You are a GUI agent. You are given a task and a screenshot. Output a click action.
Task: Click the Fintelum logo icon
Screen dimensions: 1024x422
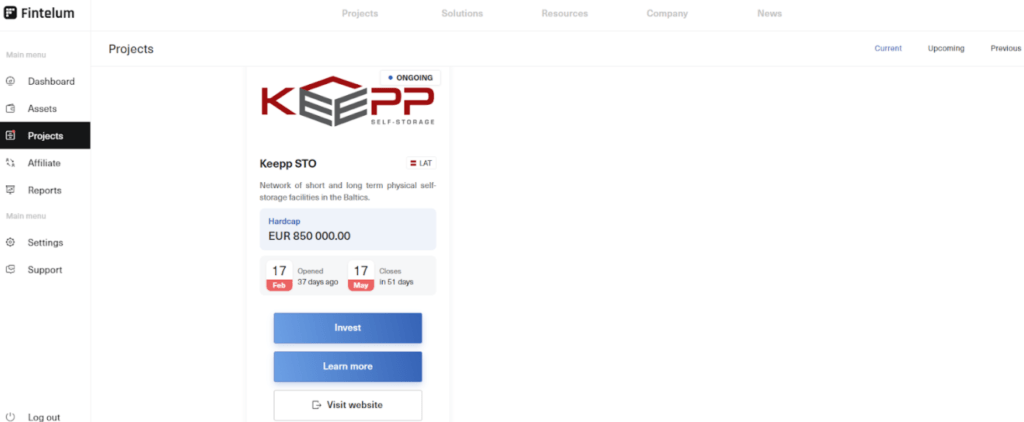[x=10, y=13]
